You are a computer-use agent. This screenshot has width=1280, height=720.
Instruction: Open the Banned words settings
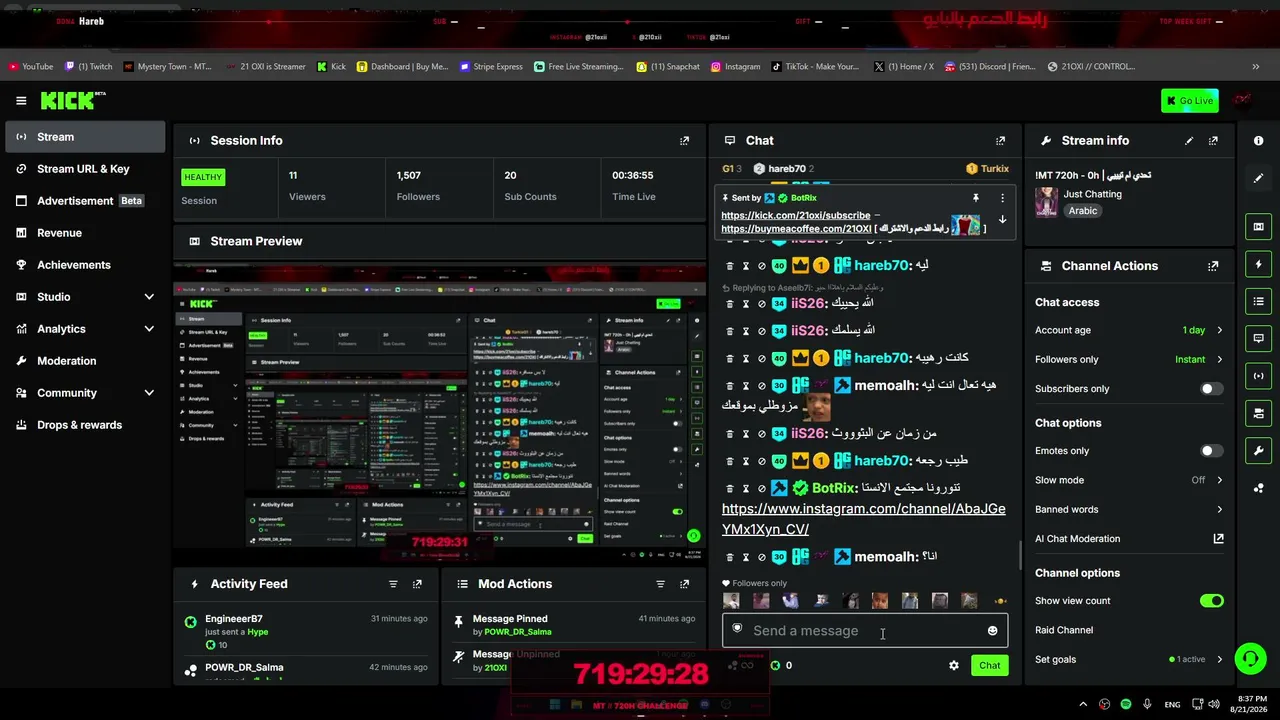point(1129,510)
